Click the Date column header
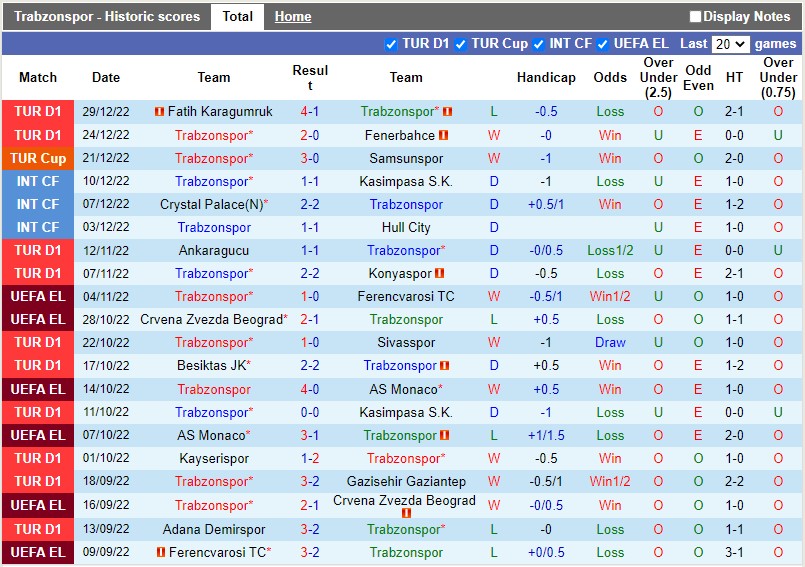Image resolution: width=805 pixels, height=567 pixels. [x=106, y=78]
